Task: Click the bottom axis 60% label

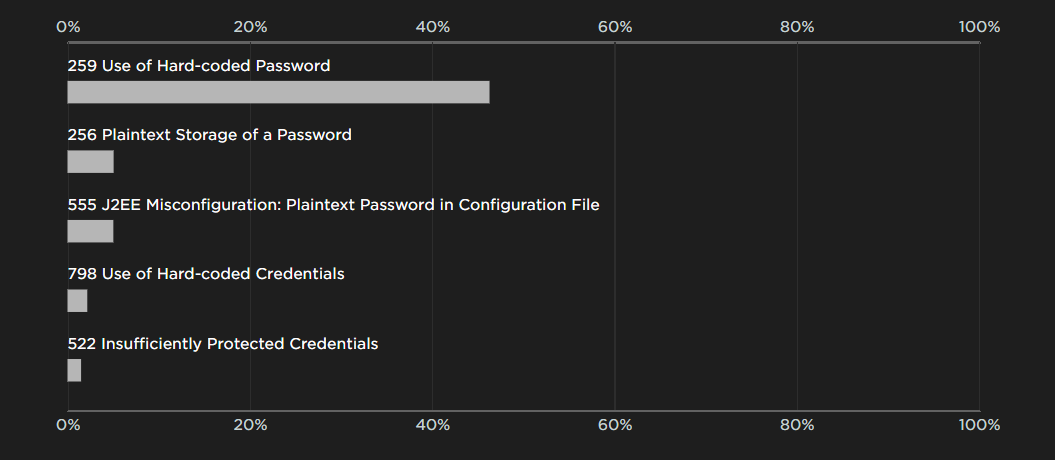Action: (615, 425)
